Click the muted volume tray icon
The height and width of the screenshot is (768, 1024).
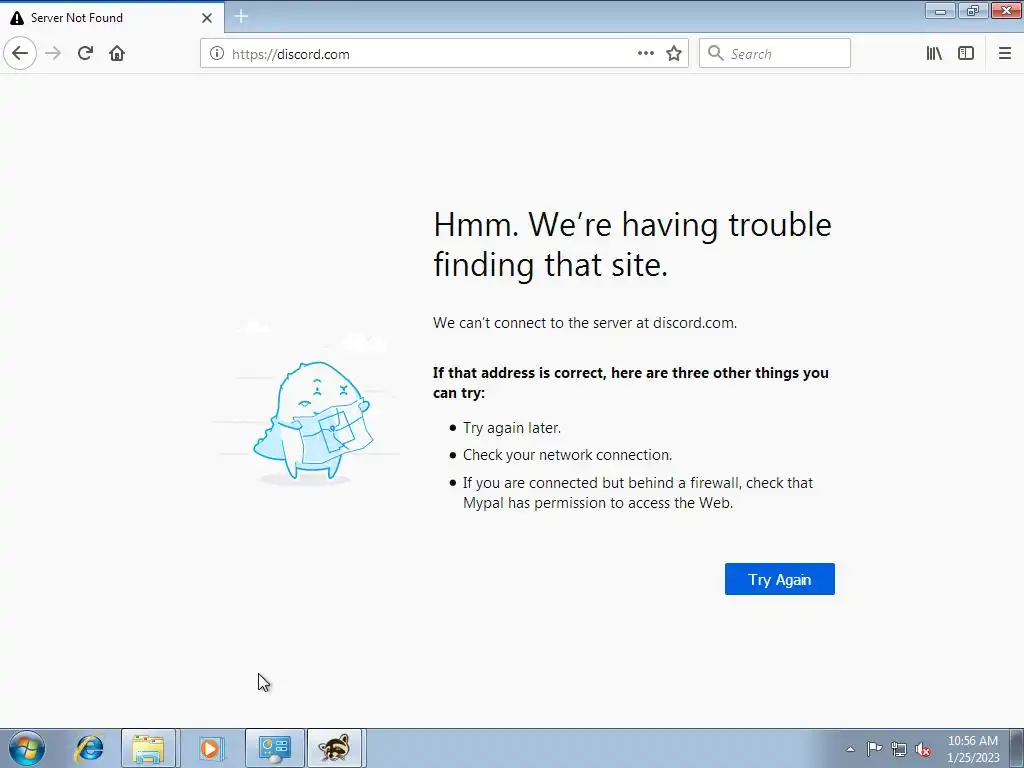[923, 749]
